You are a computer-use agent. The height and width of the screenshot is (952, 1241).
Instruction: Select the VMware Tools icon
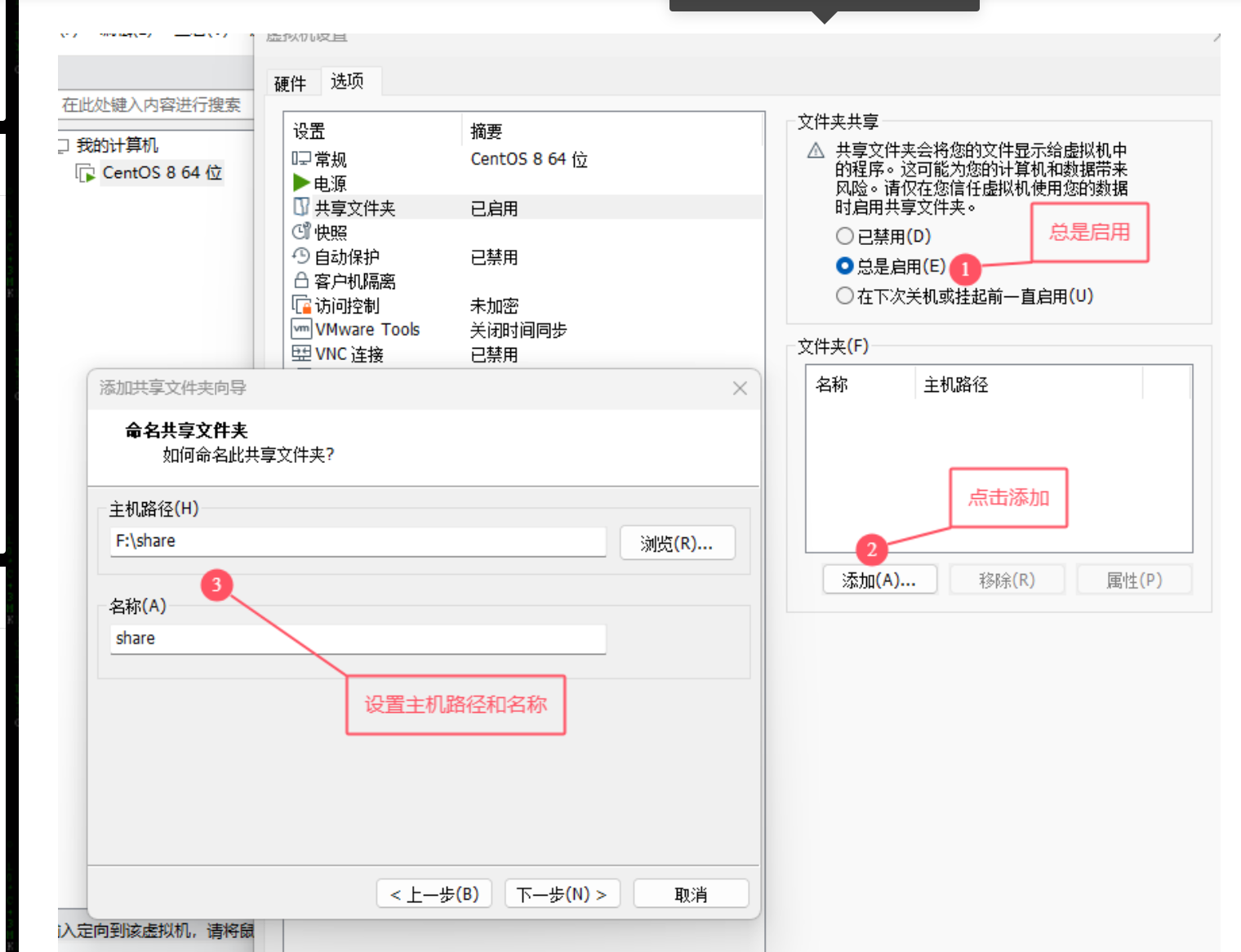coord(301,329)
